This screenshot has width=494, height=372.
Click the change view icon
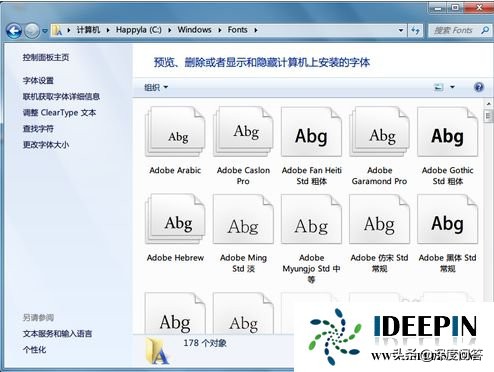point(439,87)
